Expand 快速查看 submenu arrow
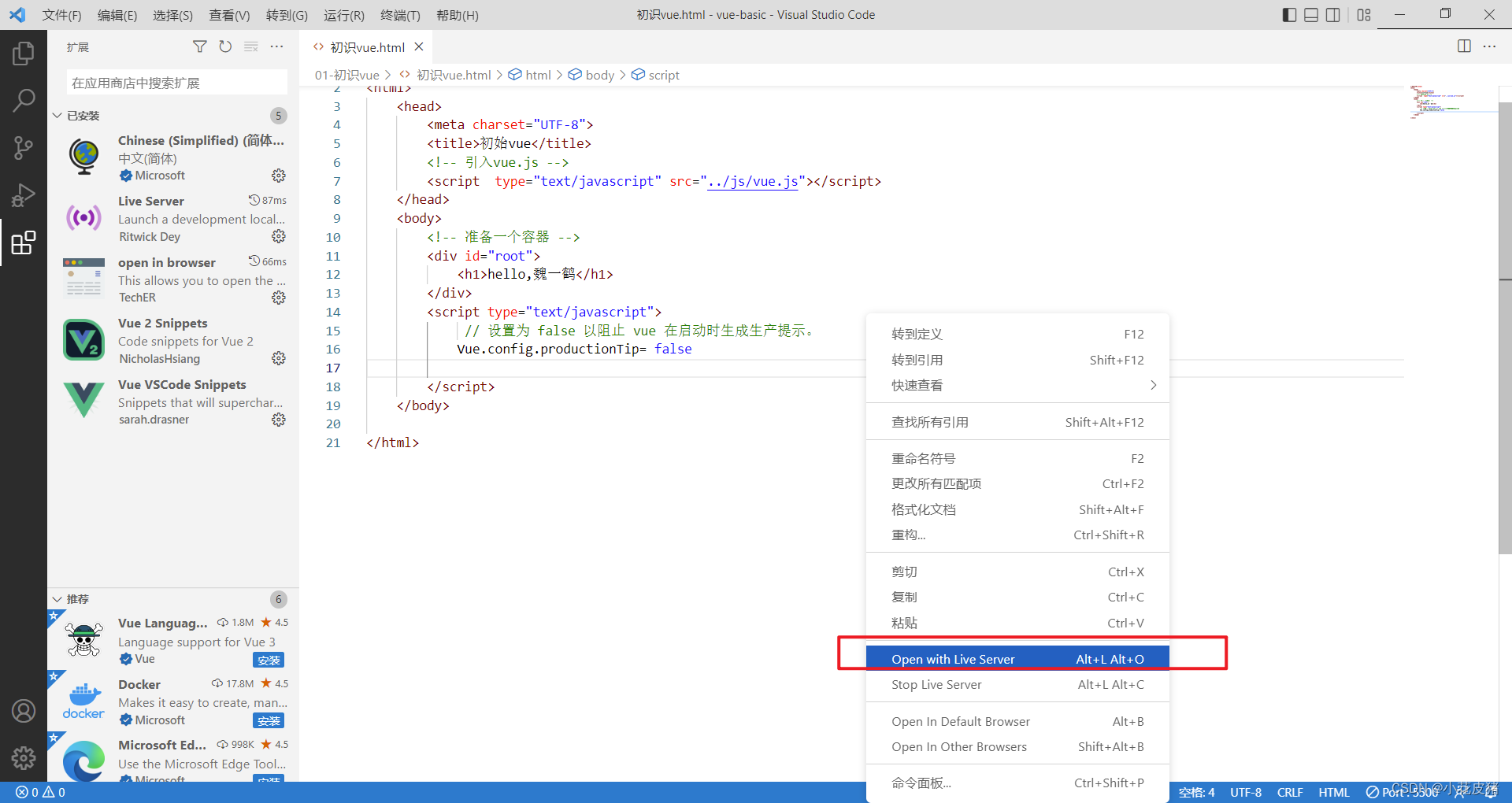The width and height of the screenshot is (1512, 803). [x=1153, y=385]
